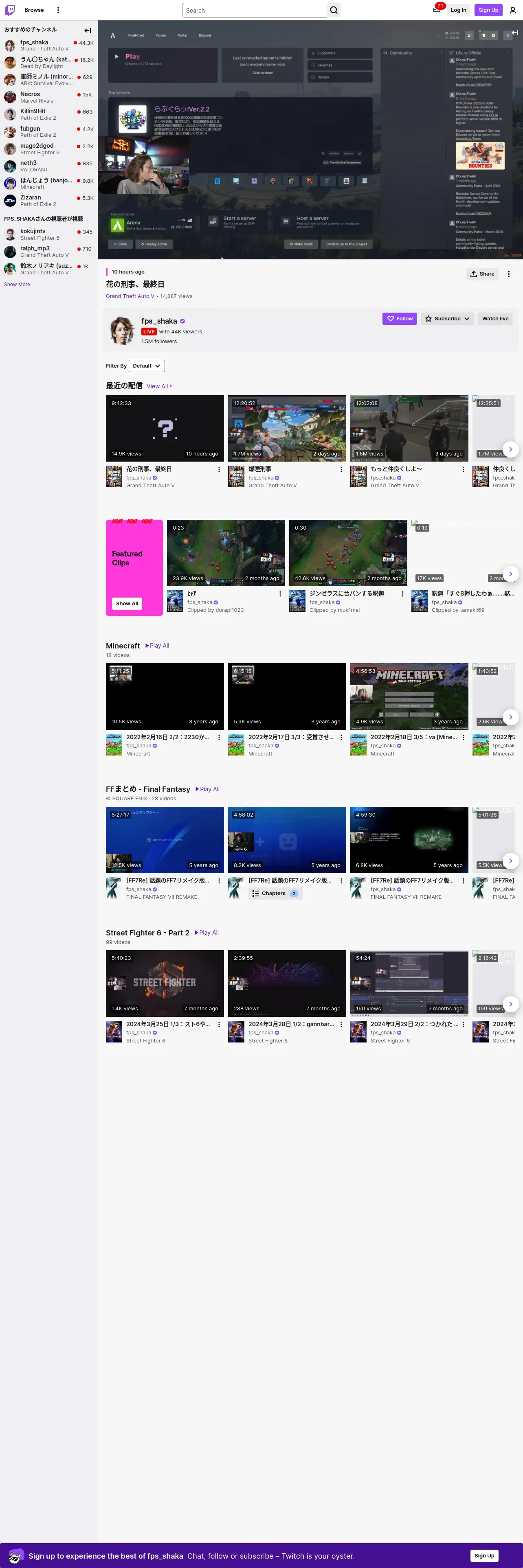Open neth3 VALORANT channel in sidebar

tap(49, 166)
